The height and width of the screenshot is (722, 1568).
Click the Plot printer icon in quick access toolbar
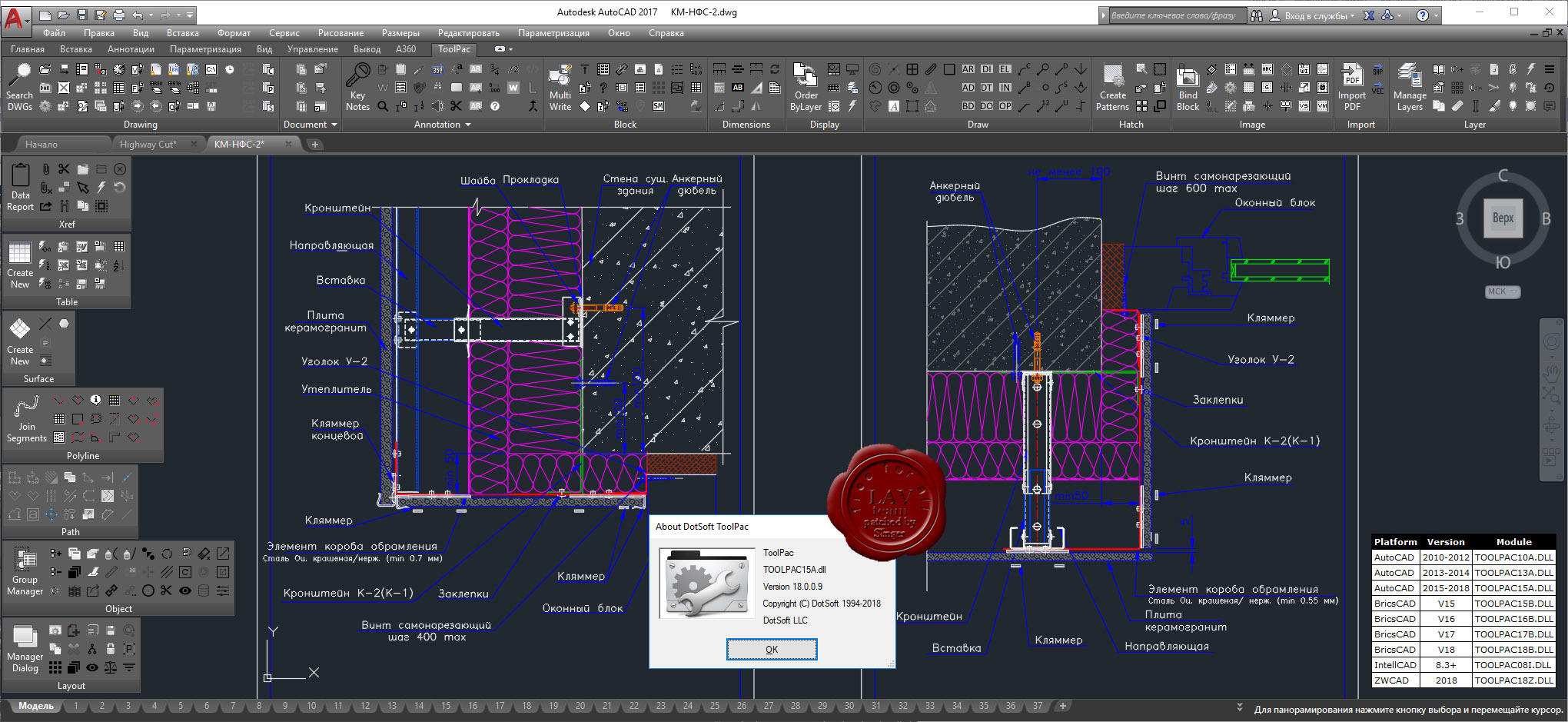(118, 15)
